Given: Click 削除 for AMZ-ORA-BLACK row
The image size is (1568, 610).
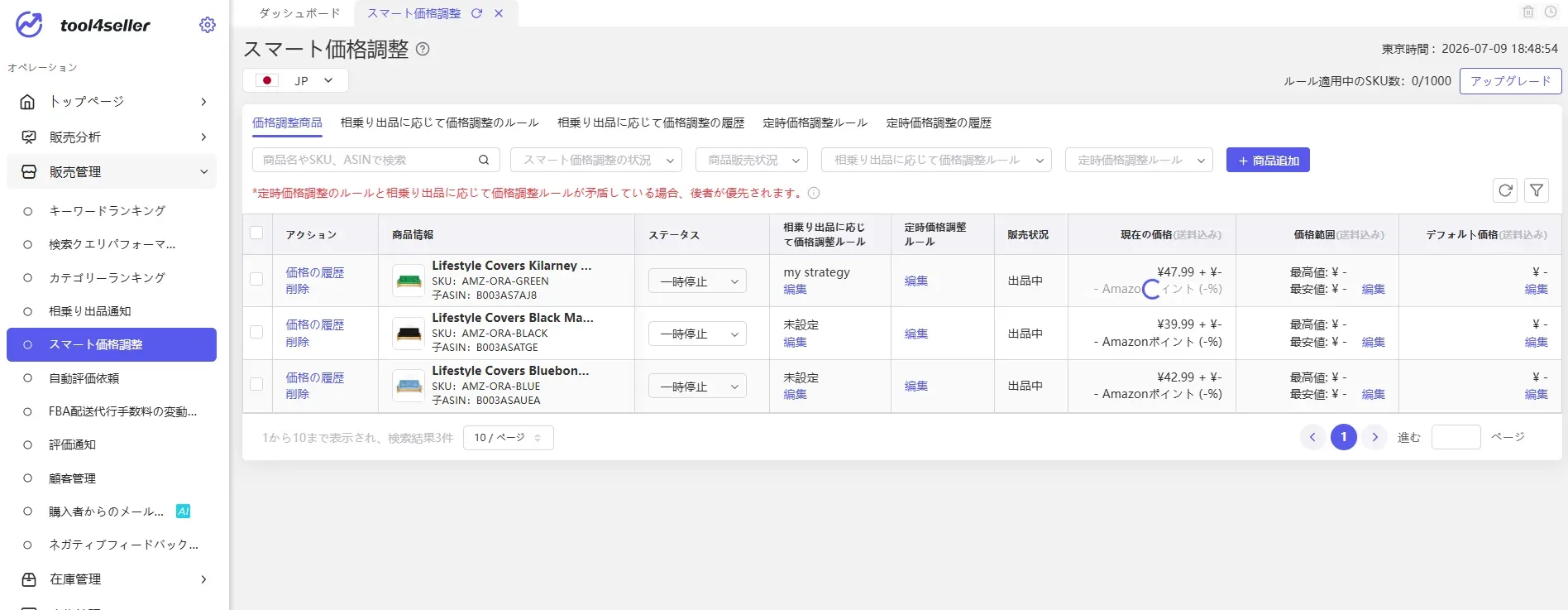Looking at the screenshot, I should tap(298, 342).
